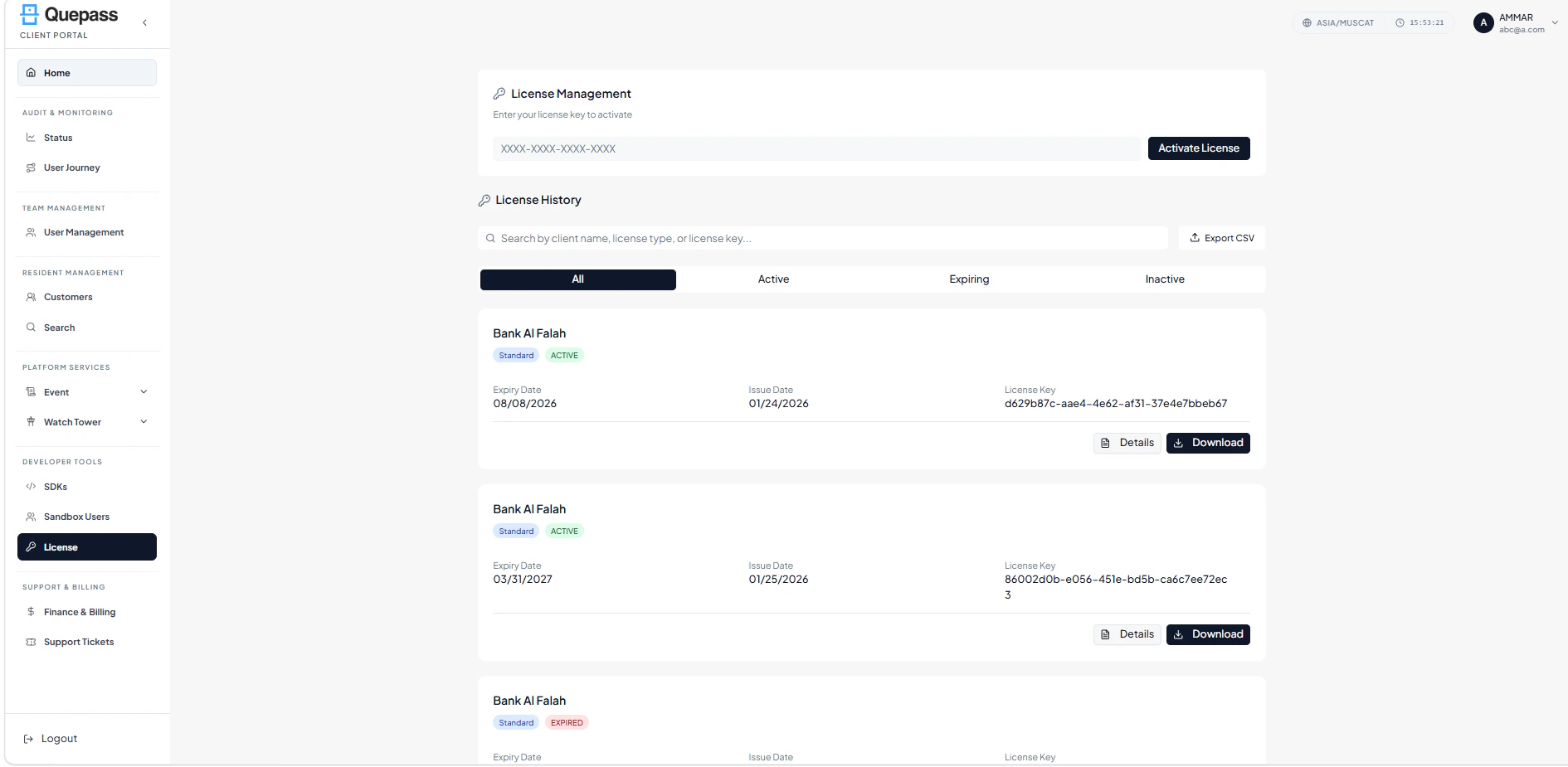
Task: Open Details for the 03/31/2027 license
Action: click(x=1127, y=634)
